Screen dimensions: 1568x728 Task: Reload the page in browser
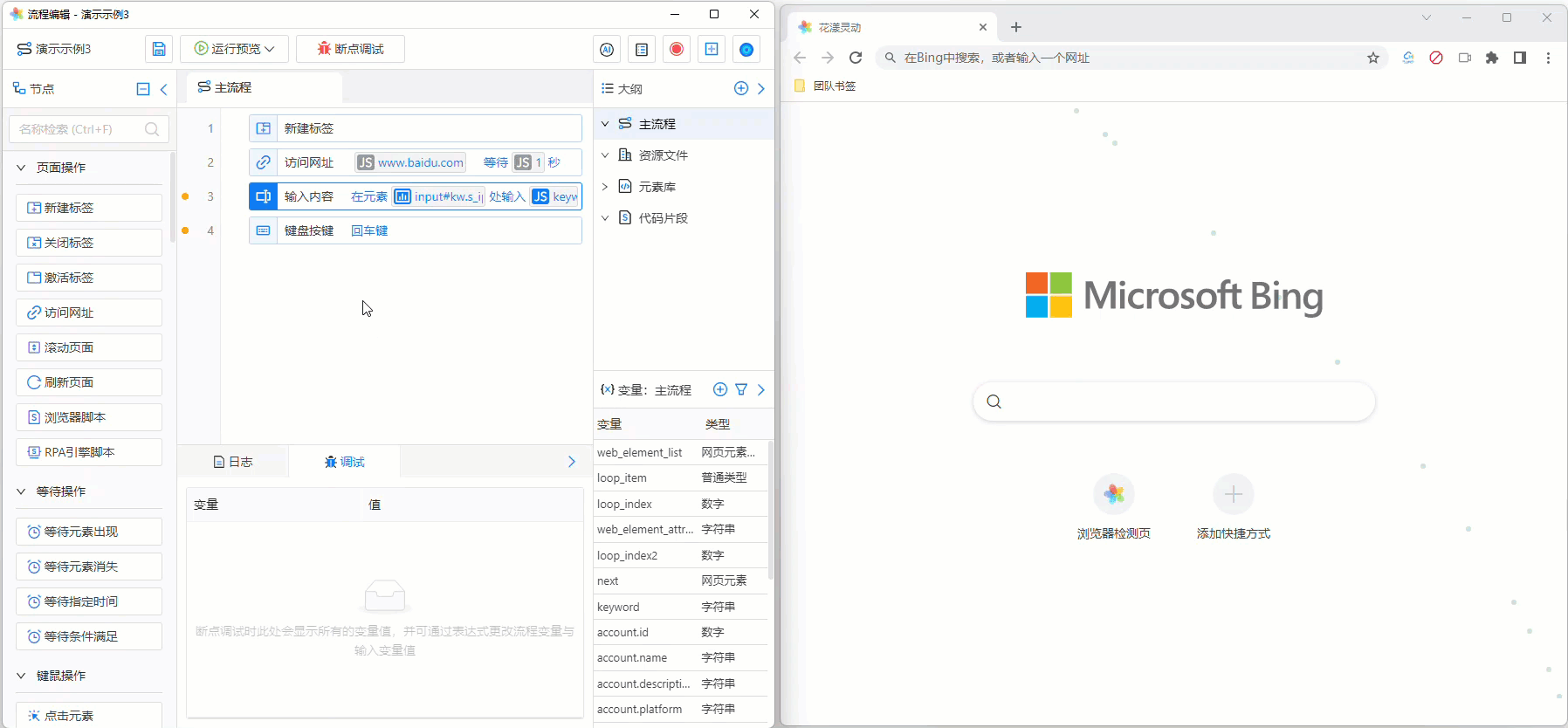coord(856,58)
